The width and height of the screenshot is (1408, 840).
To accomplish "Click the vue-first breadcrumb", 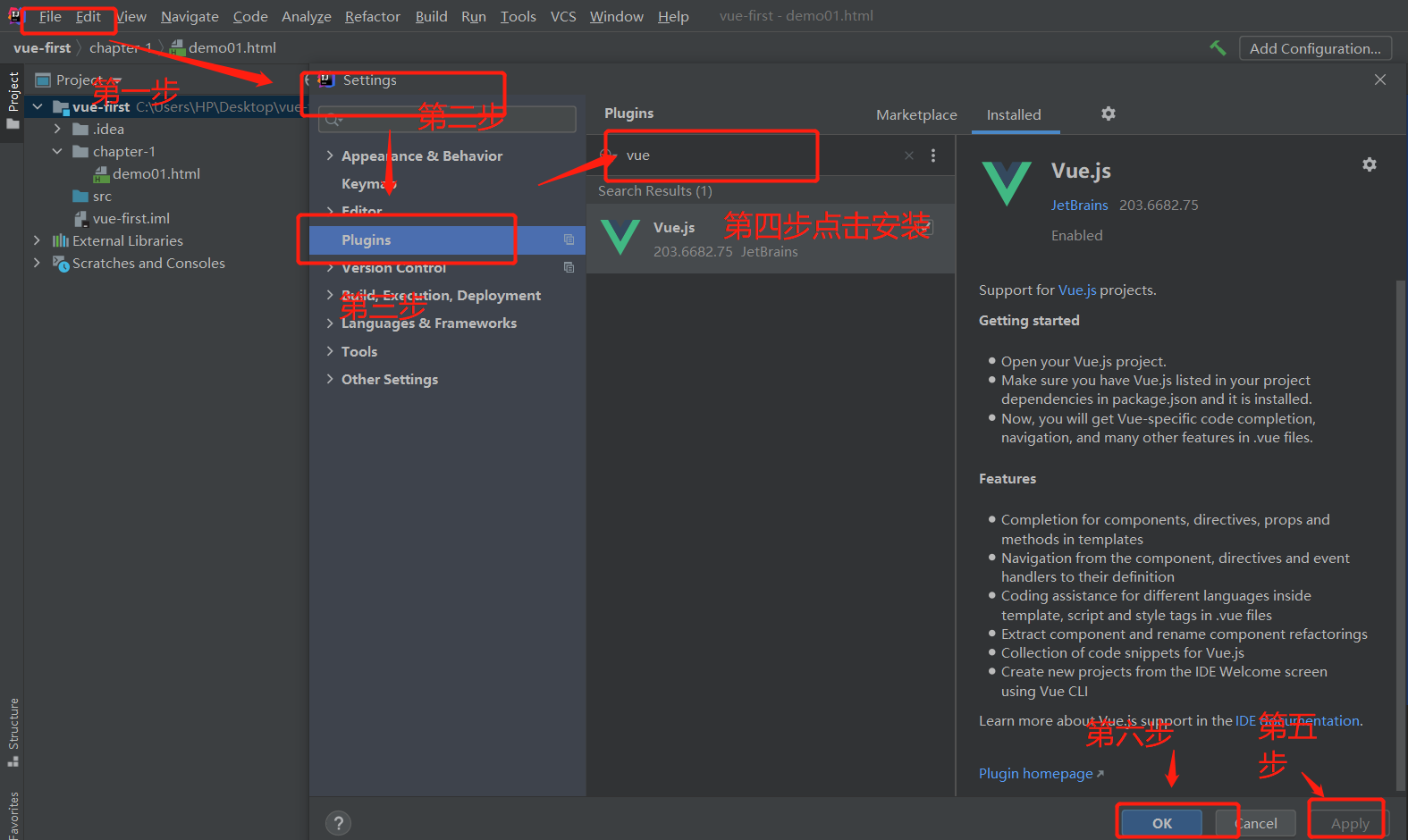I will (x=42, y=48).
